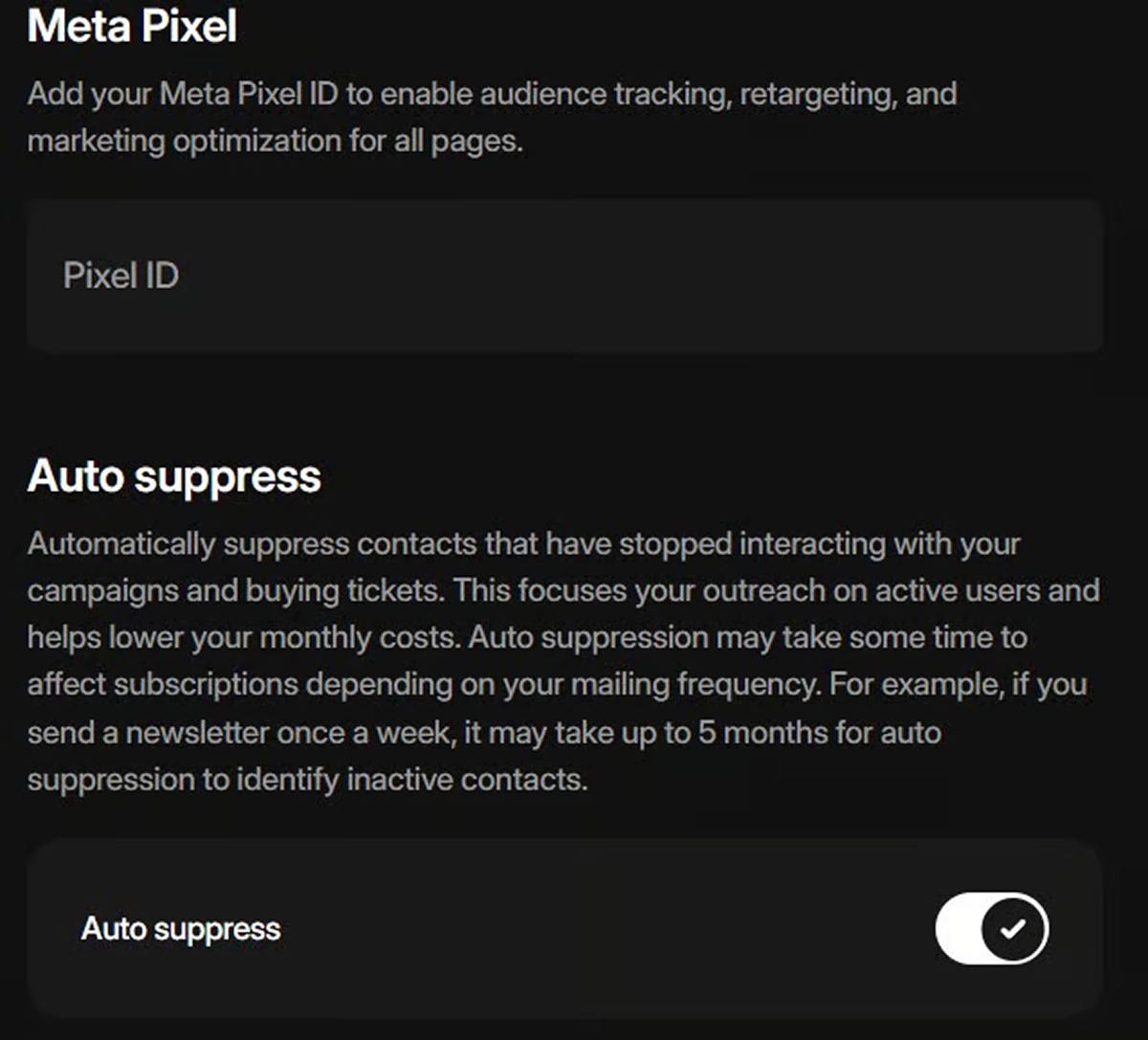Click the Meta Pixel section heading
The image size is (1148, 1040).
(132, 26)
